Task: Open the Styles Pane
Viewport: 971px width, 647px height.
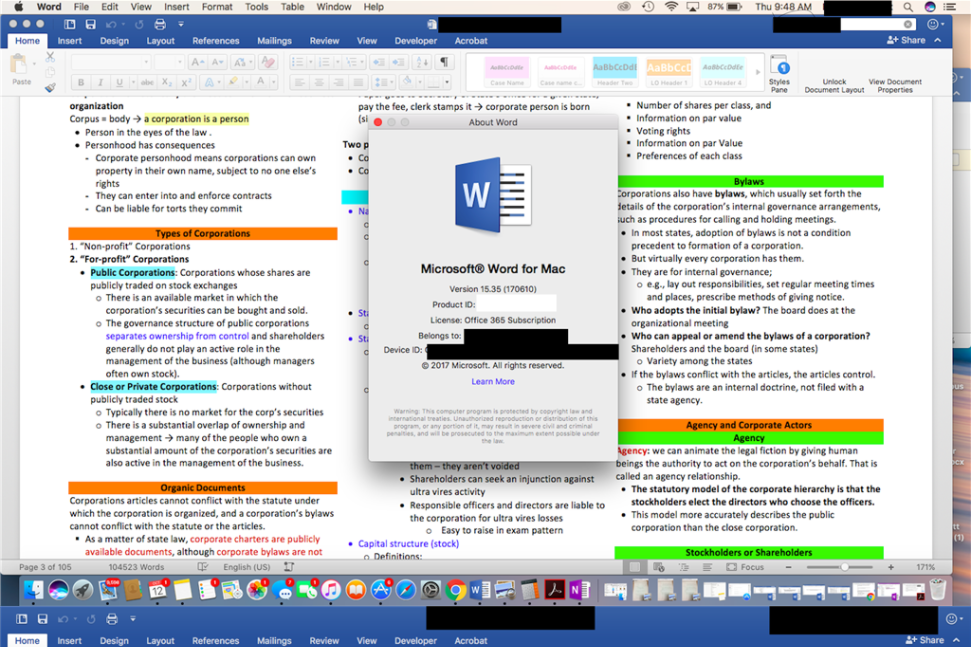Action: tap(779, 74)
